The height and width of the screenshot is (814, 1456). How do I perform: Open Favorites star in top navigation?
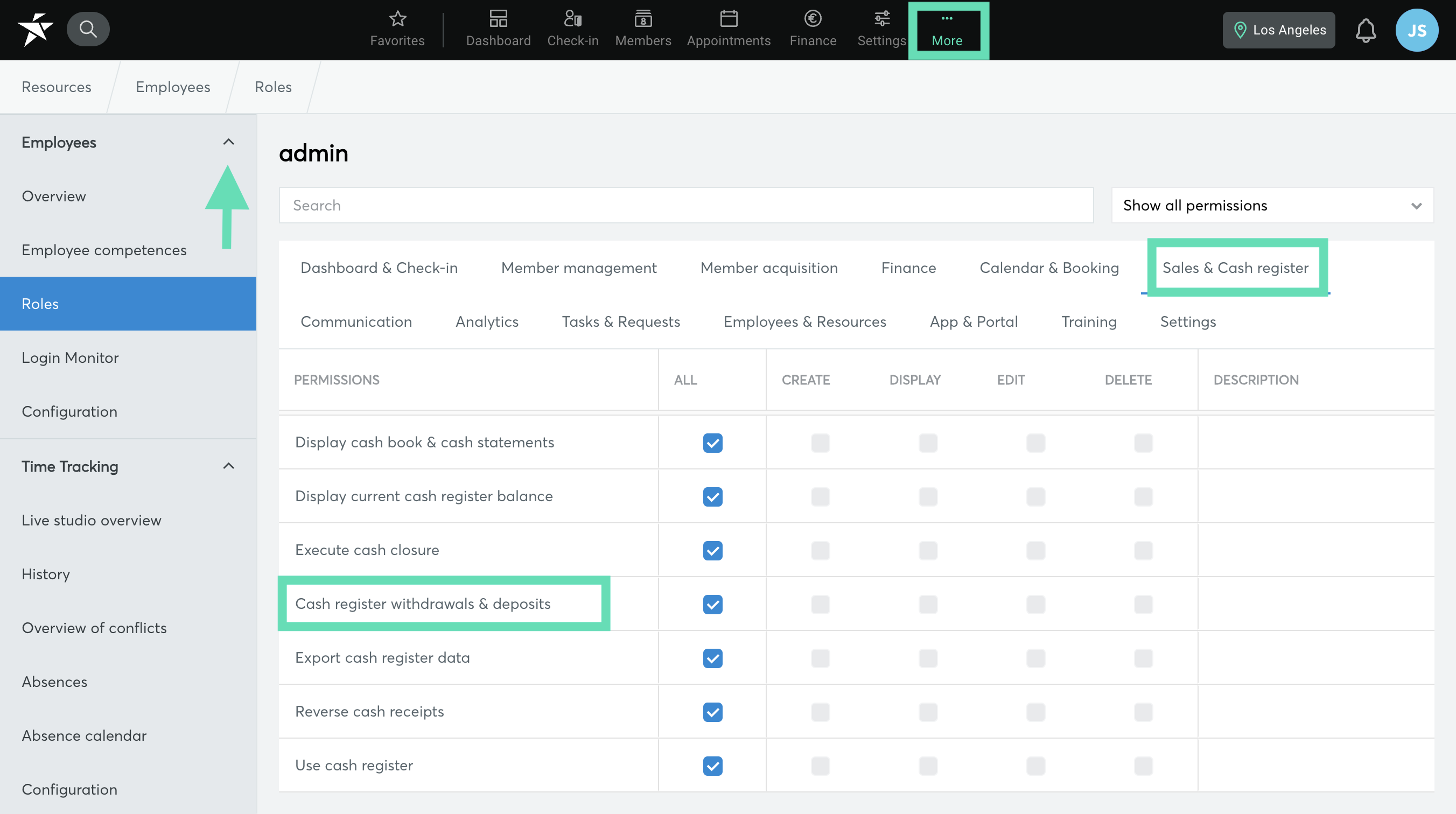[397, 30]
